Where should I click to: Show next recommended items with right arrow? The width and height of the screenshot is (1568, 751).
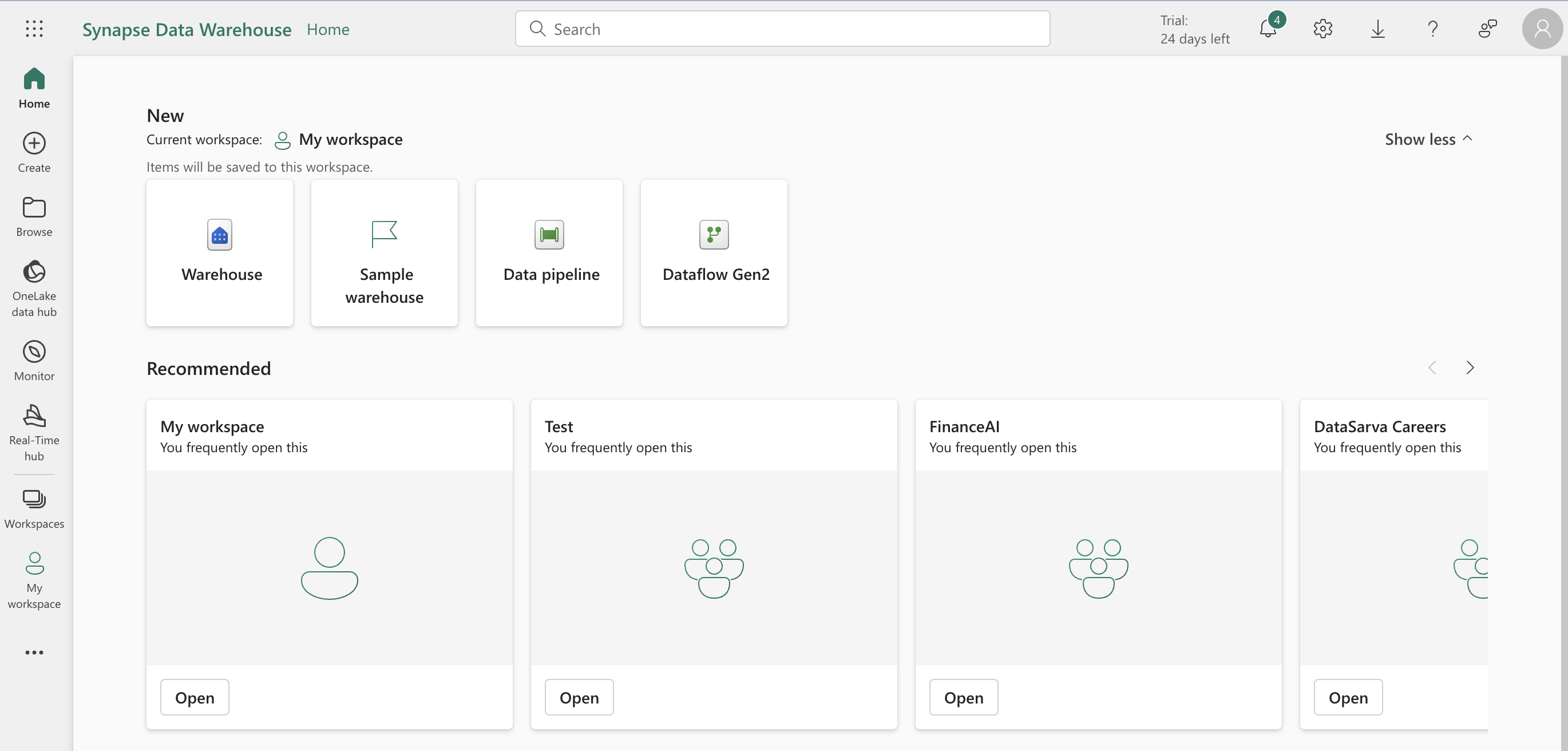coord(1471,367)
